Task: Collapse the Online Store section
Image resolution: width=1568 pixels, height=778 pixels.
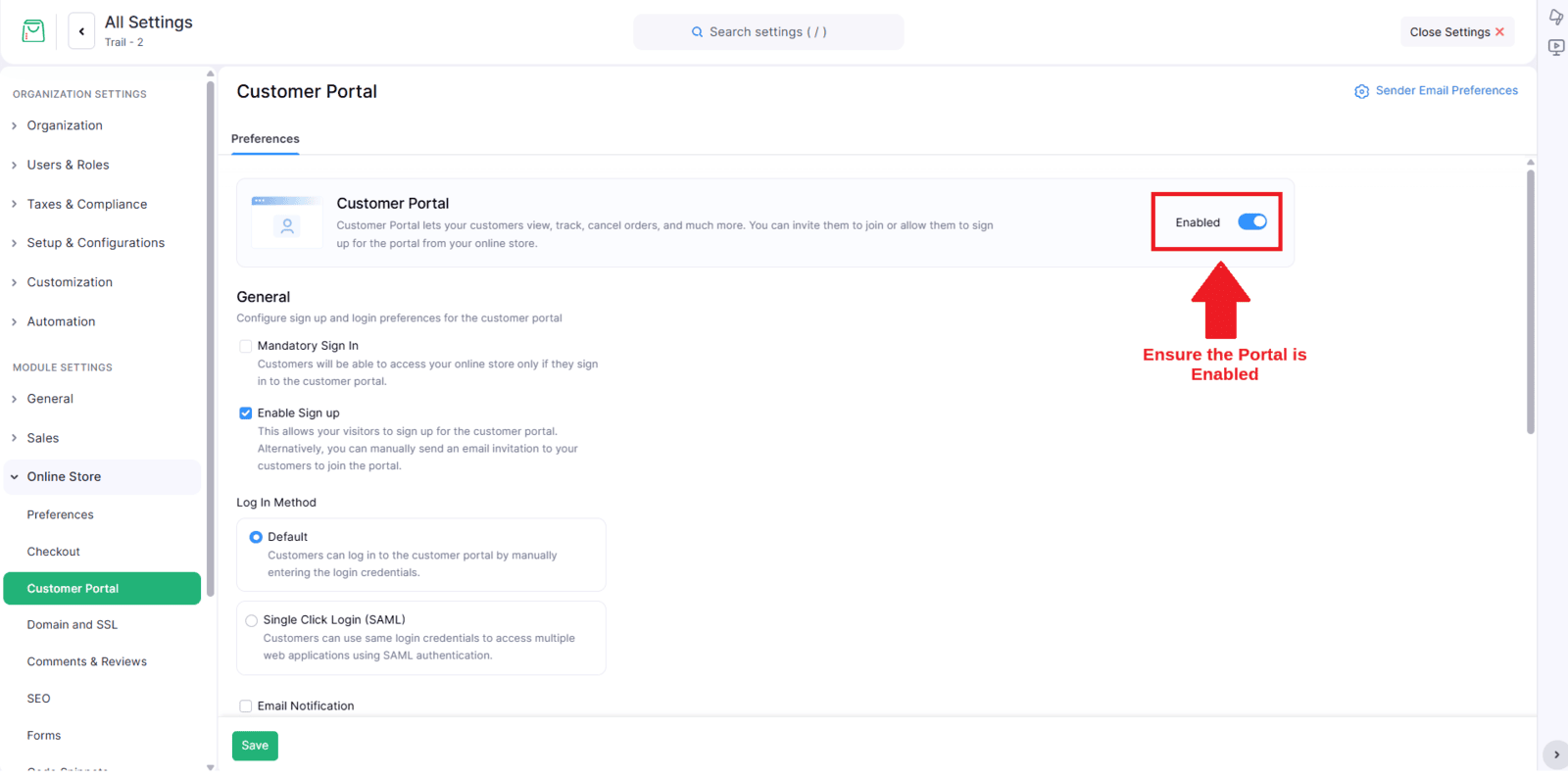Action: [x=64, y=477]
